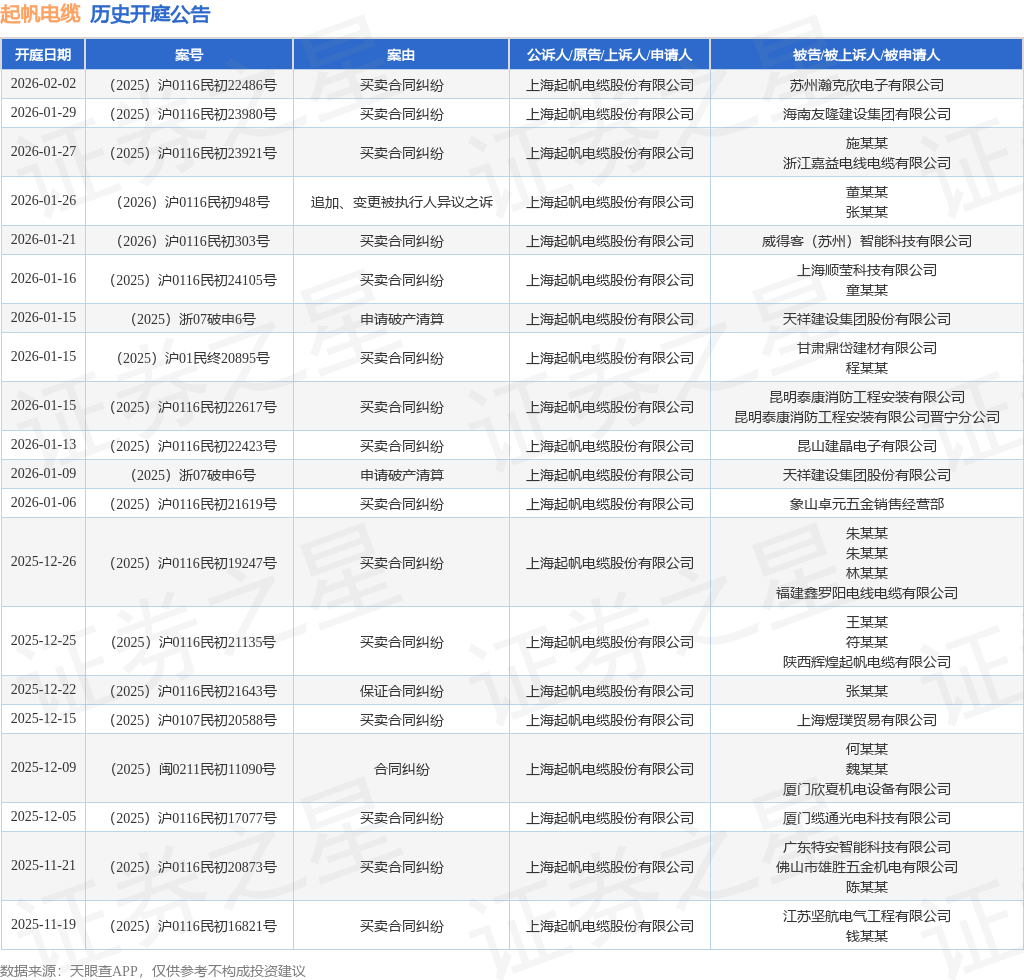Click case number 沪0116民初22486号
This screenshot has height=980, width=1024.
click(217, 85)
